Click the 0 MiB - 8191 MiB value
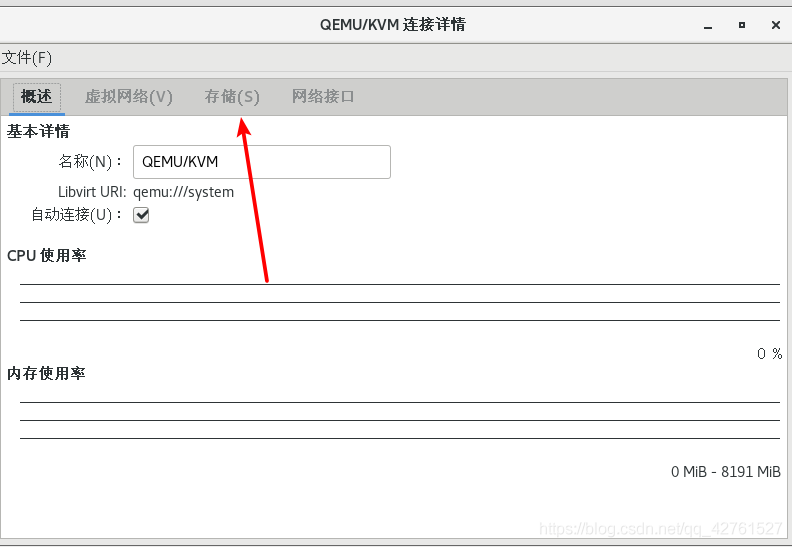Screen dimensions: 792x547 point(725,472)
